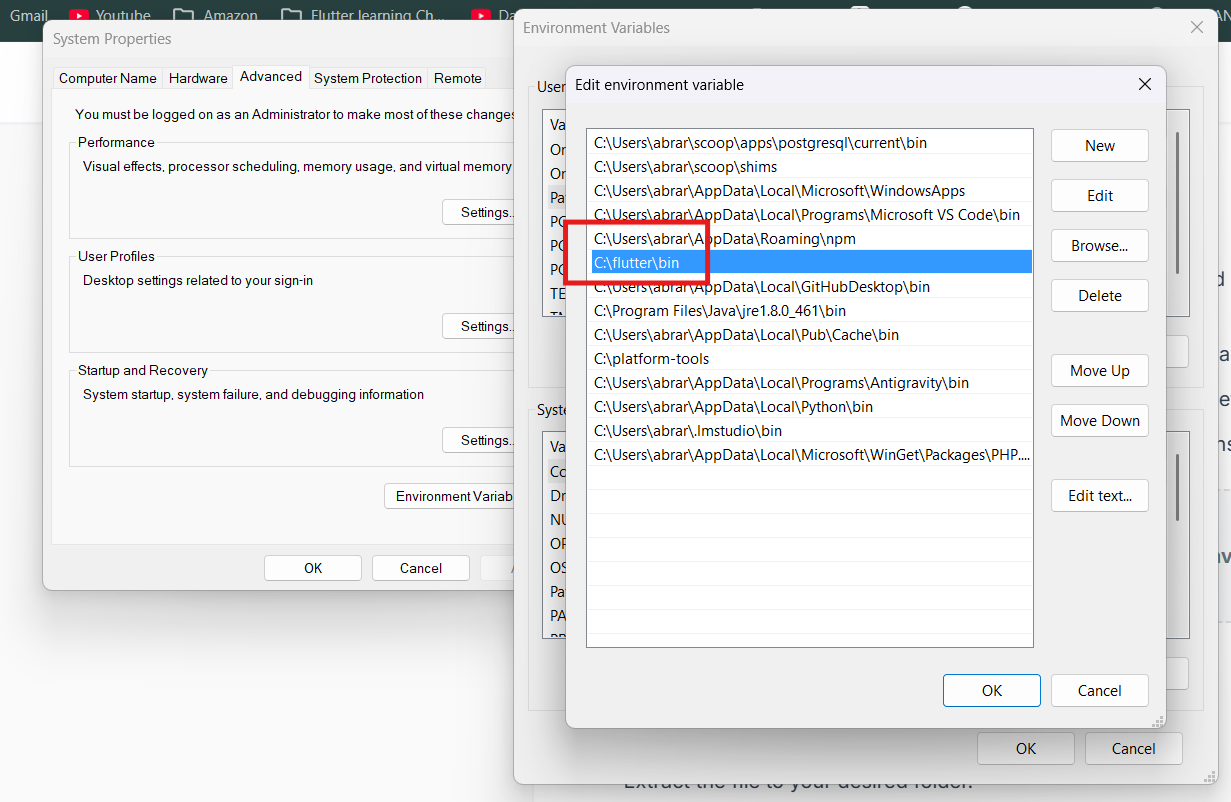Screen dimensions: 1231x802
Task: Select the Pub\Cache\bin path row
Action: point(810,335)
